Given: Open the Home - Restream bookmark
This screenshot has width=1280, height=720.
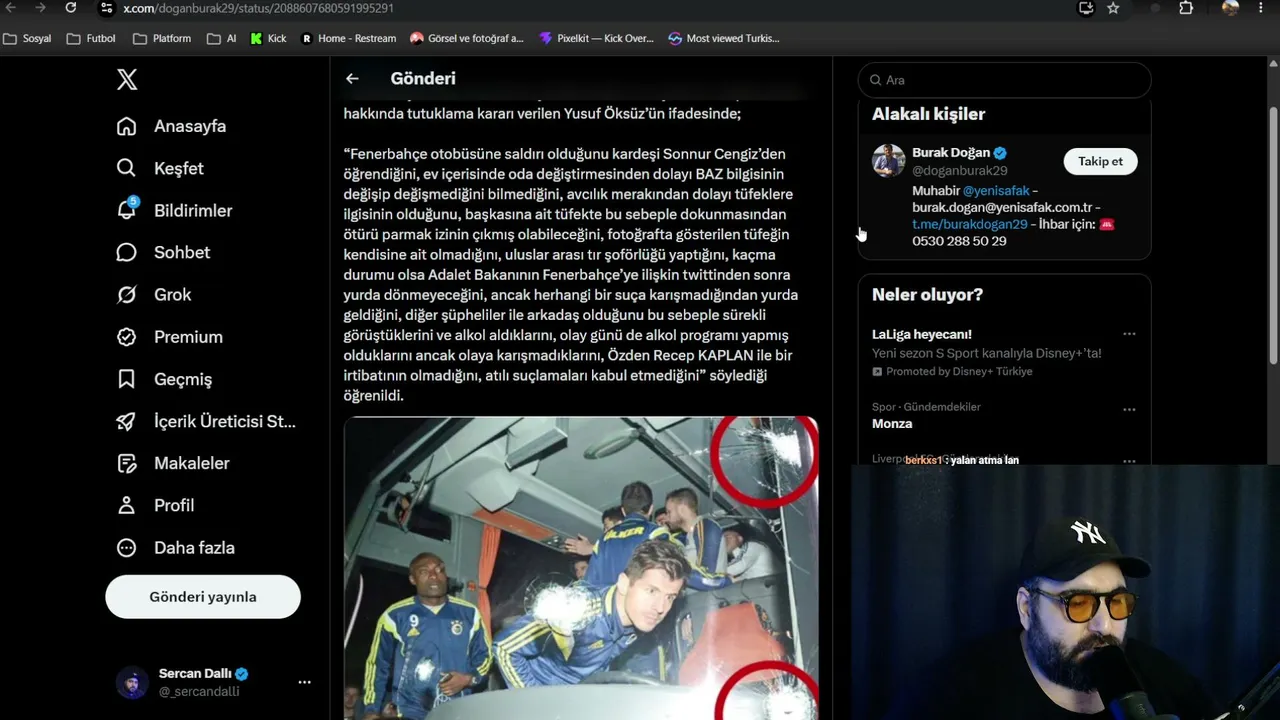Looking at the screenshot, I should tap(349, 39).
